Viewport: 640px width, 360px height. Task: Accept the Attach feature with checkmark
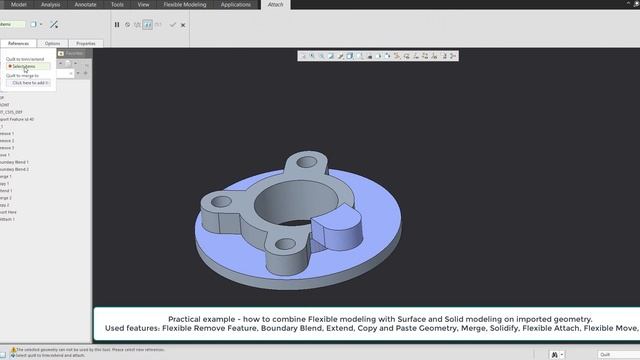(x=173, y=24)
